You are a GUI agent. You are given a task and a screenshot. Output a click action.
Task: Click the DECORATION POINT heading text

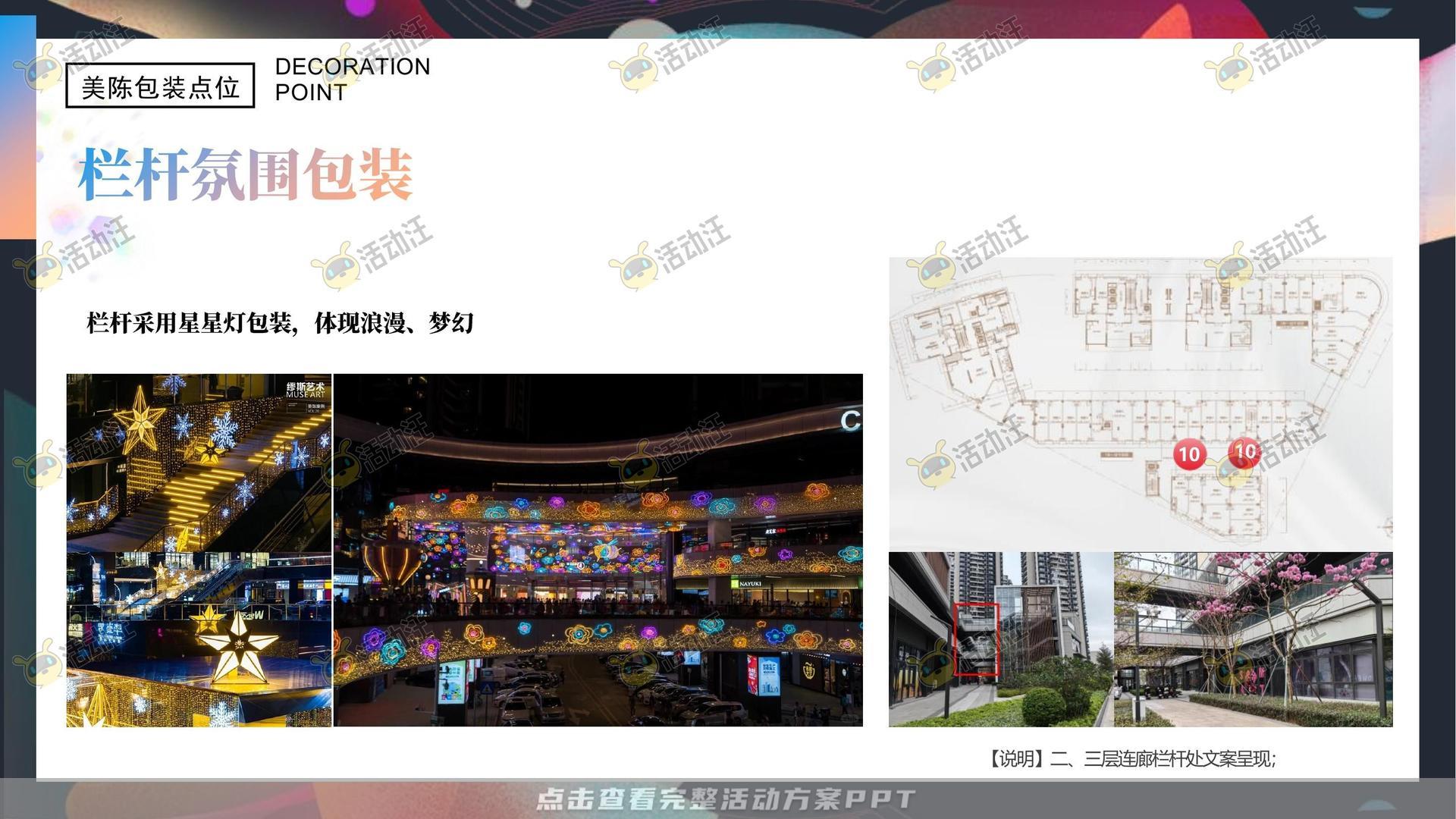click(x=352, y=79)
